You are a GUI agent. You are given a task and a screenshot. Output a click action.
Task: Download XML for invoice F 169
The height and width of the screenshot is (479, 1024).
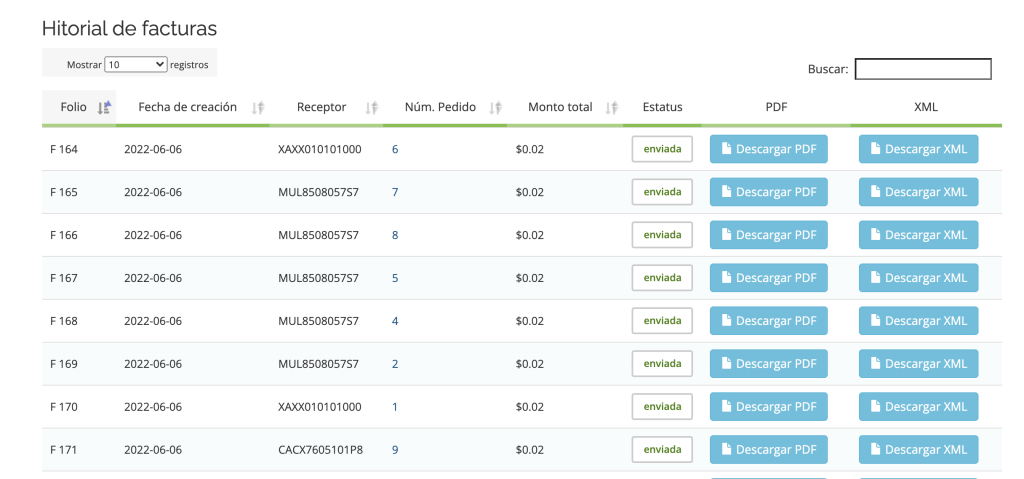pyautogui.click(x=918, y=364)
